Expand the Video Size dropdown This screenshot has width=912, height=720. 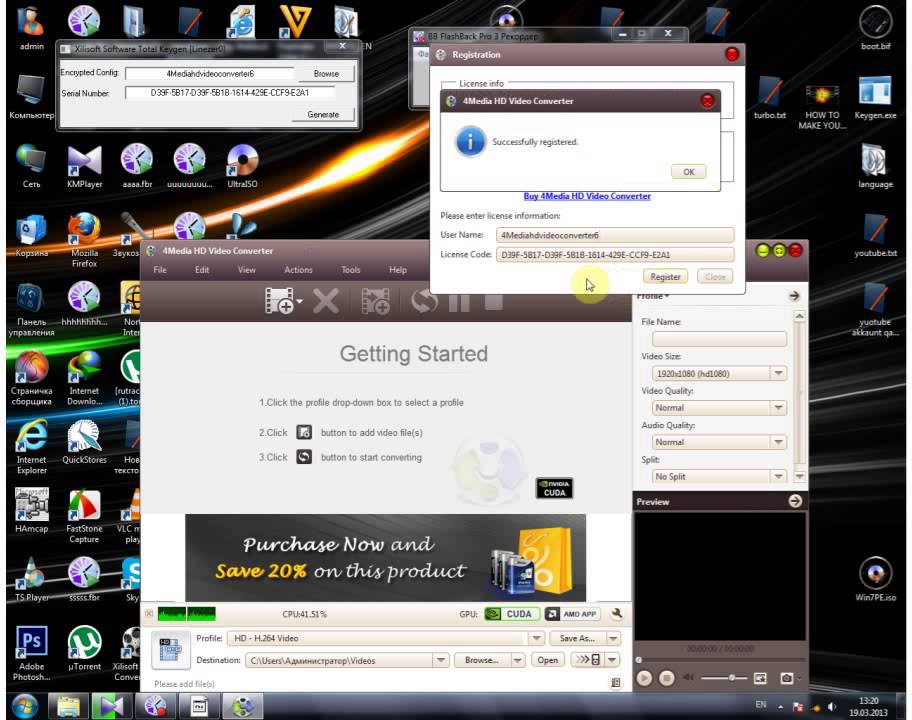point(778,373)
